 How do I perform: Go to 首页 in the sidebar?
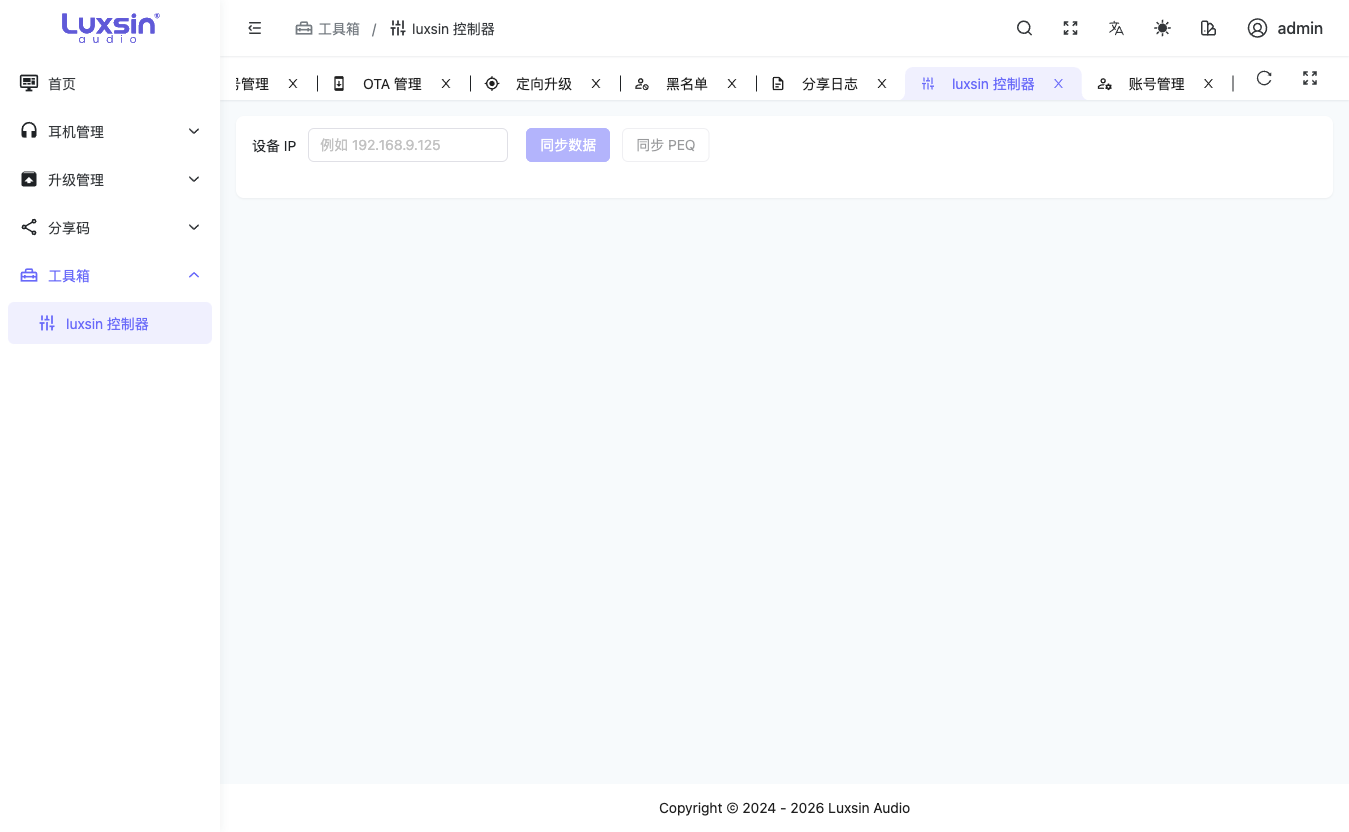click(110, 83)
